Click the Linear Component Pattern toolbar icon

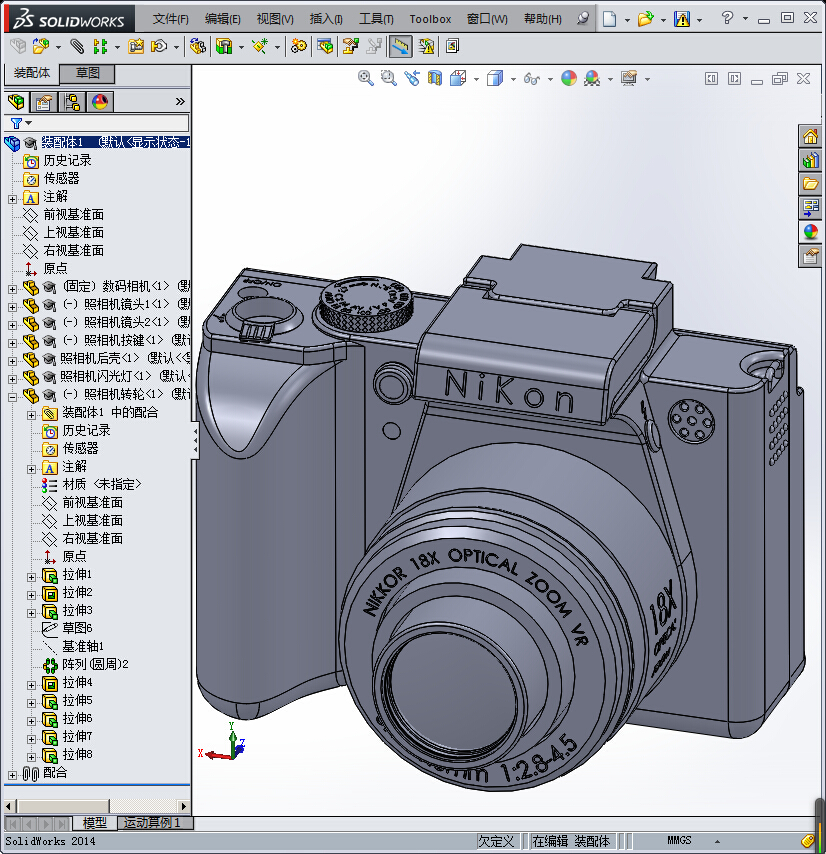pyautogui.click(x=100, y=46)
